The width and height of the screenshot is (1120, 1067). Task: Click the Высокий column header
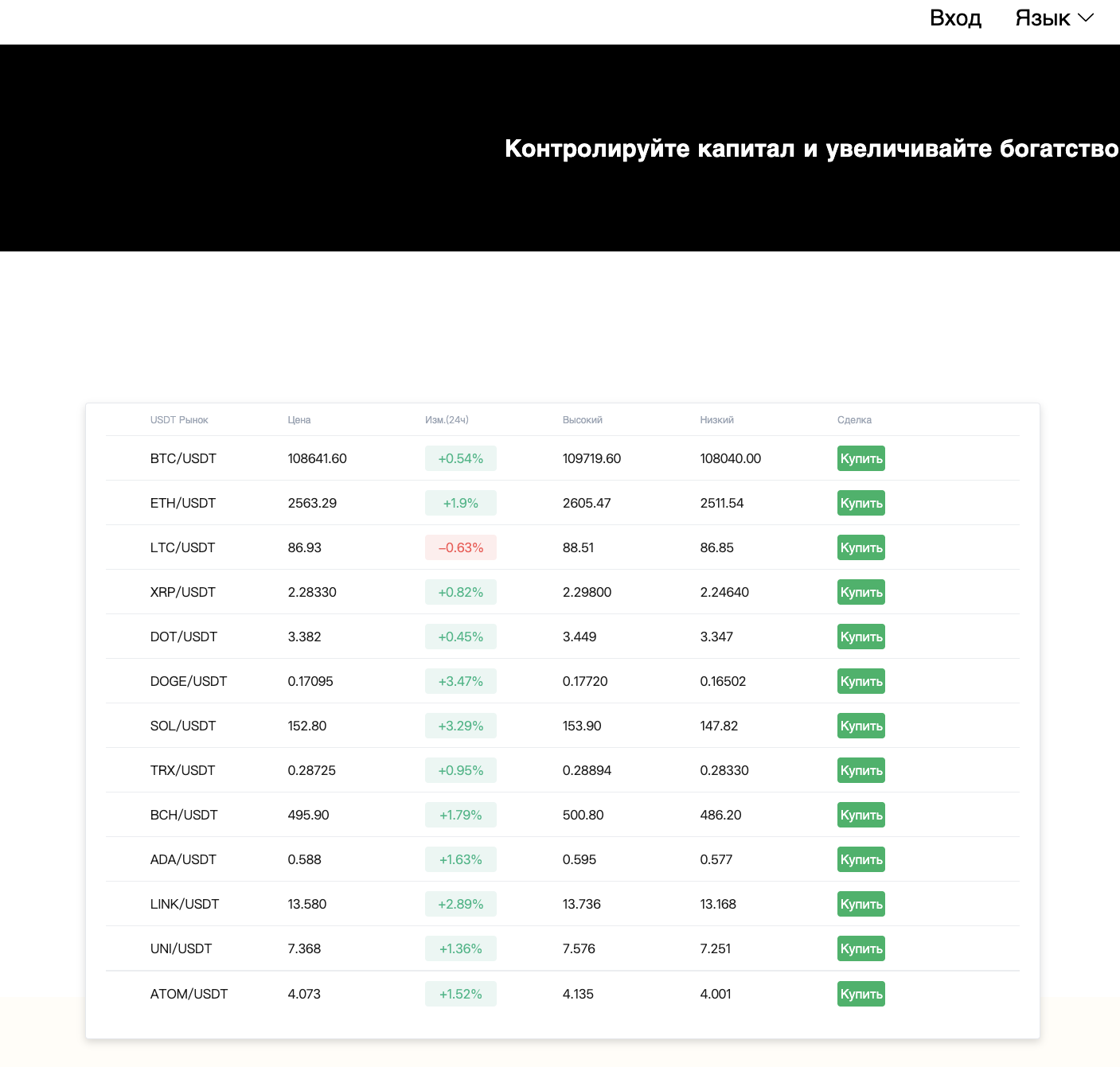click(x=583, y=420)
